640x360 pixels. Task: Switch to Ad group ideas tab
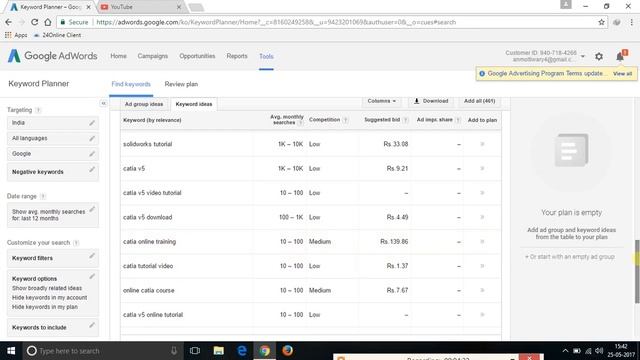click(144, 104)
